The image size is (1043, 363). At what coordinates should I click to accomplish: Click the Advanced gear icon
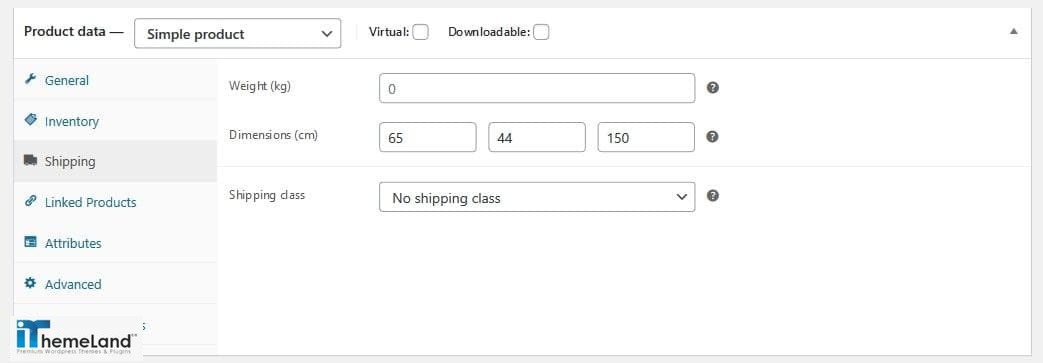click(x=30, y=283)
